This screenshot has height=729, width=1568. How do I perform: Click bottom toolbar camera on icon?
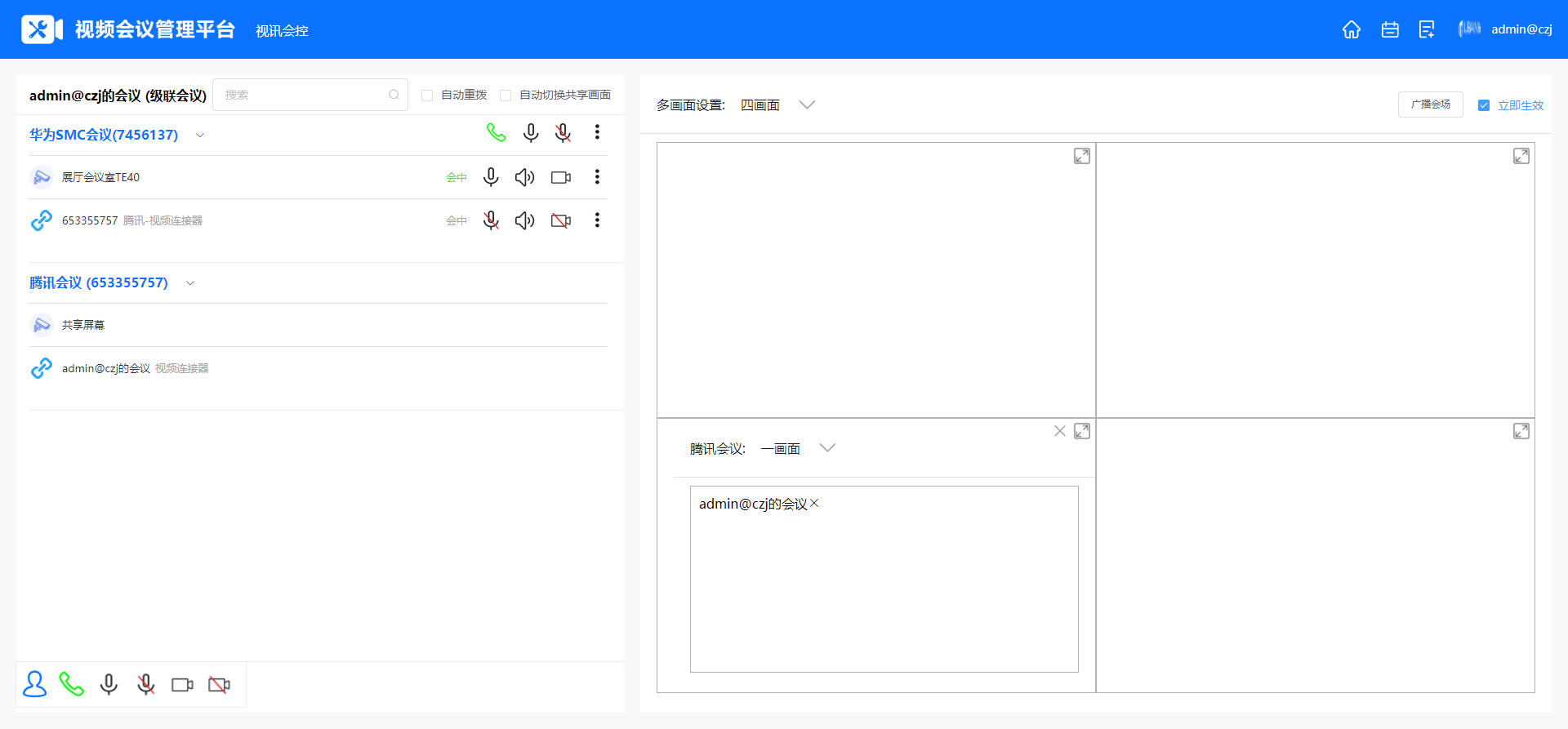[182, 684]
